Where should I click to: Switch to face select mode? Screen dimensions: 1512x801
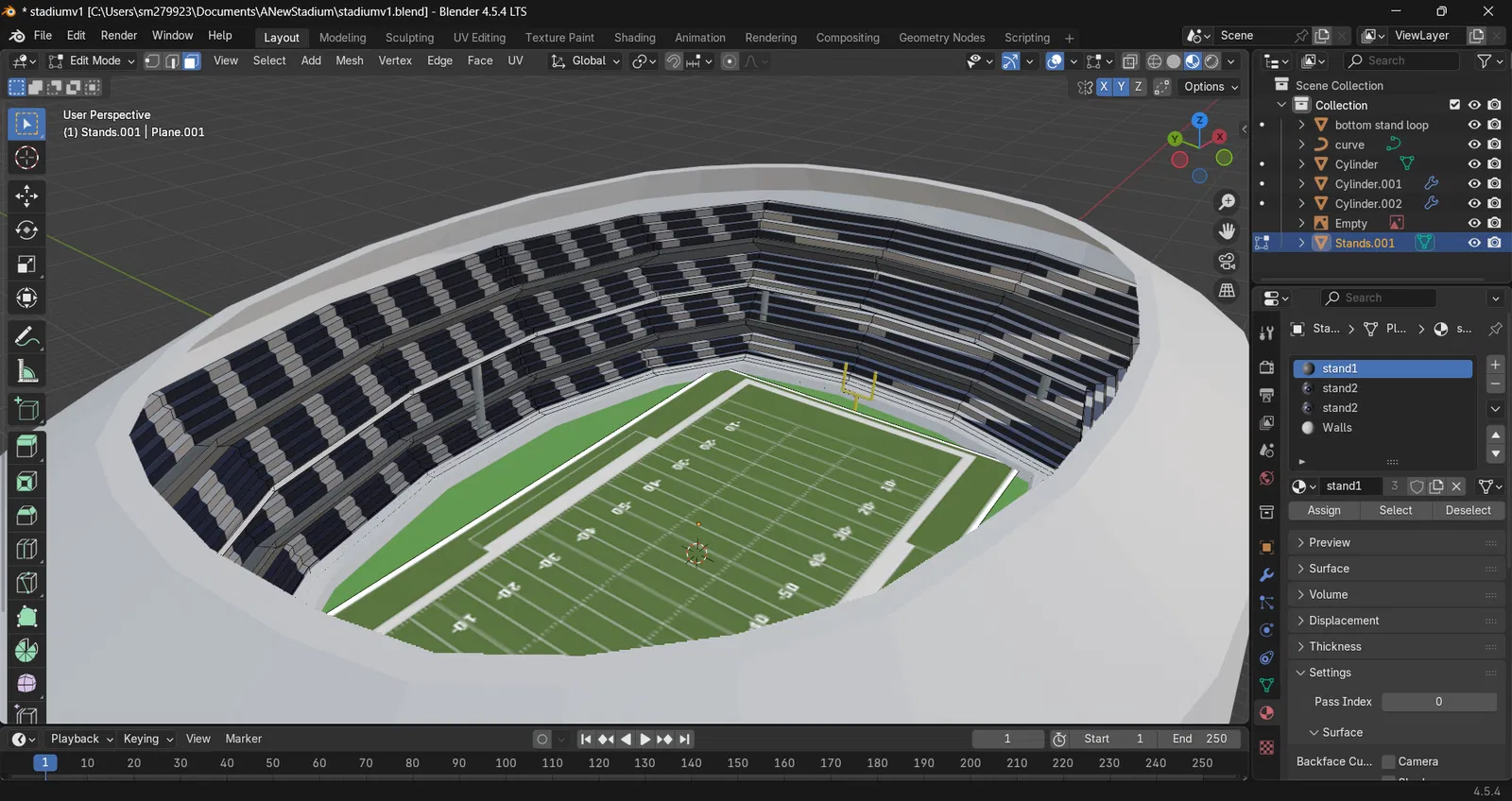tap(191, 61)
